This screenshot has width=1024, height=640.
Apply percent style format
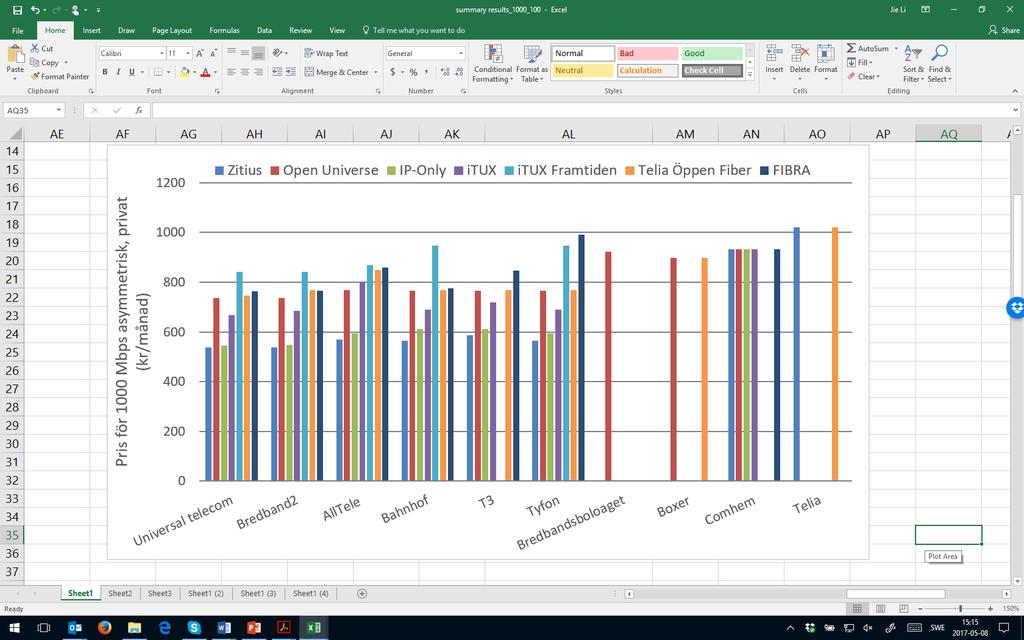413,72
